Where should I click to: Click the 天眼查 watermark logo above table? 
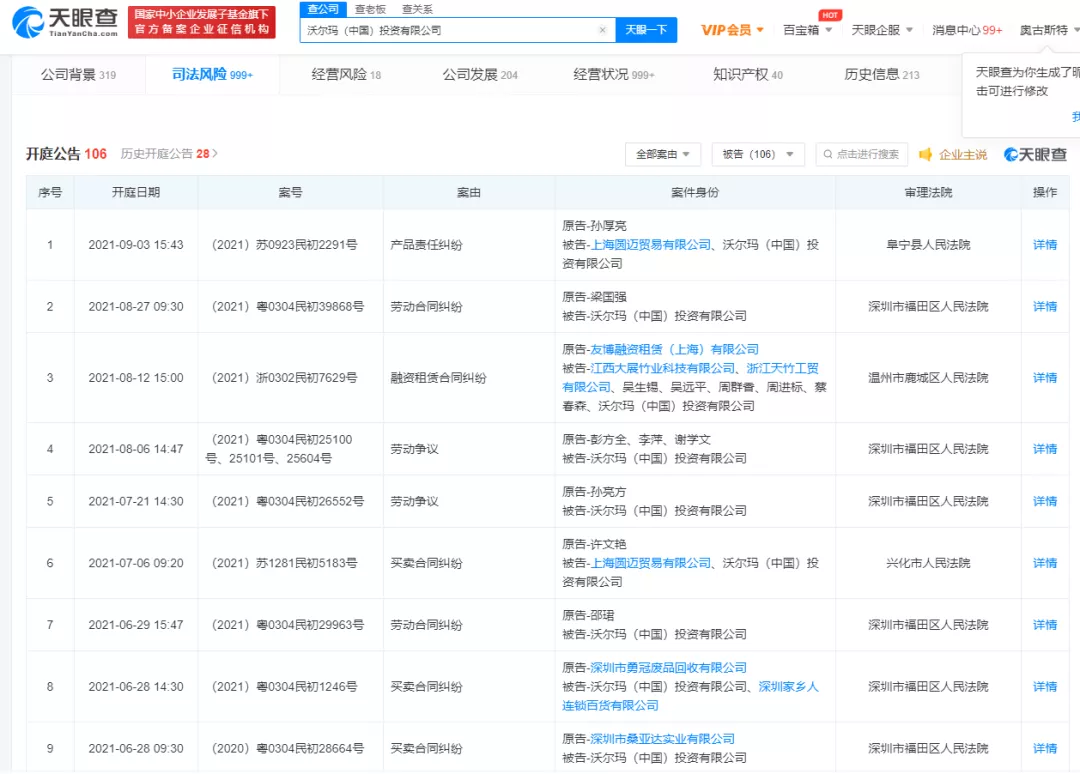pos(1035,155)
